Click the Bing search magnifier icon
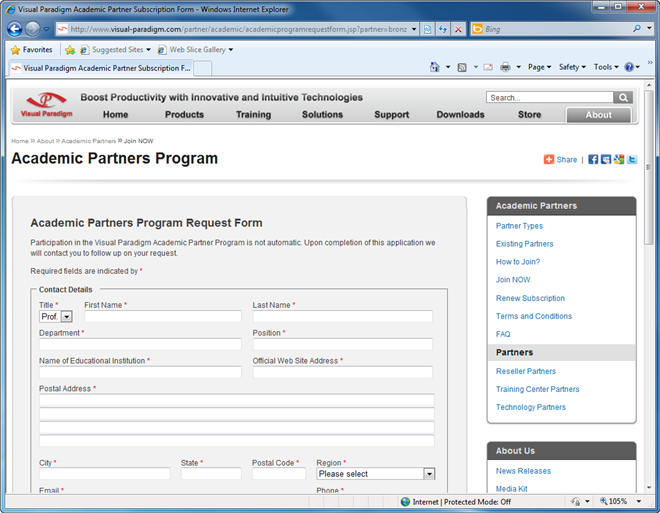660x513 pixels. click(x=637, y=29)
